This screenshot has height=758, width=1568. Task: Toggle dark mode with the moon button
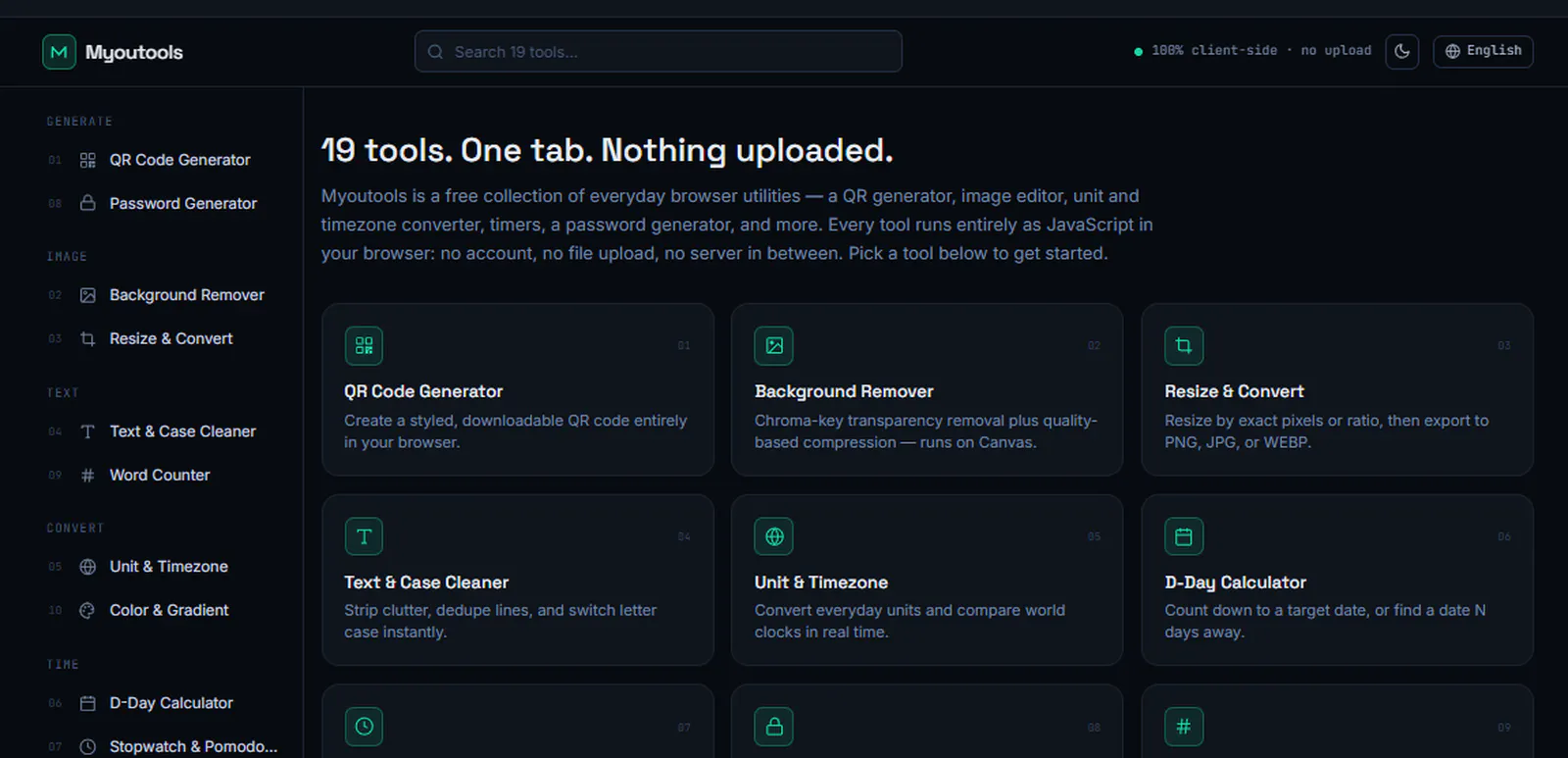coord(1402,51)
